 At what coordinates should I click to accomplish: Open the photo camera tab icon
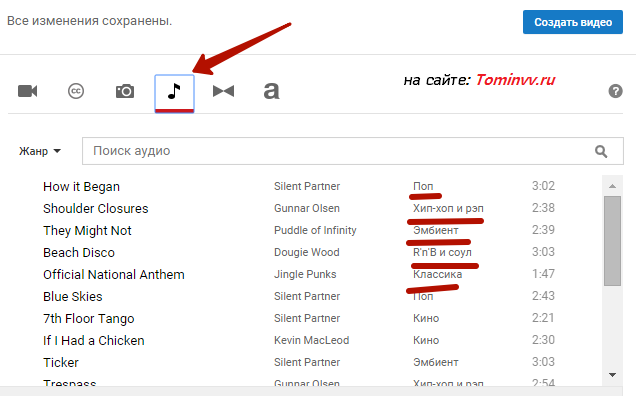point(125,91)
